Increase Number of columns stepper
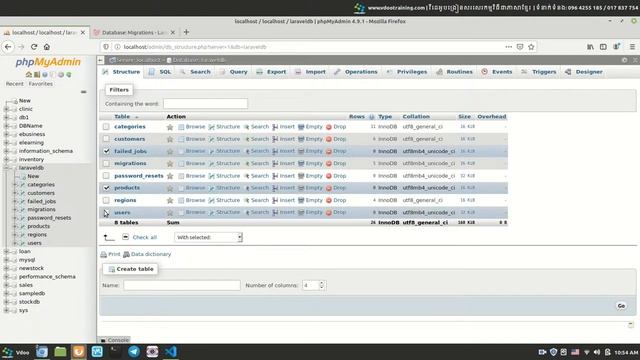 pos(322,283)
